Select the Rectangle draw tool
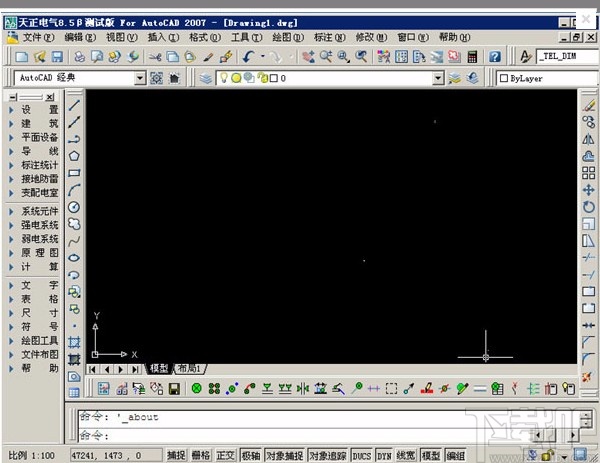Image resolution: width=600 pixels, height=463 pixels. click(74, 173)
